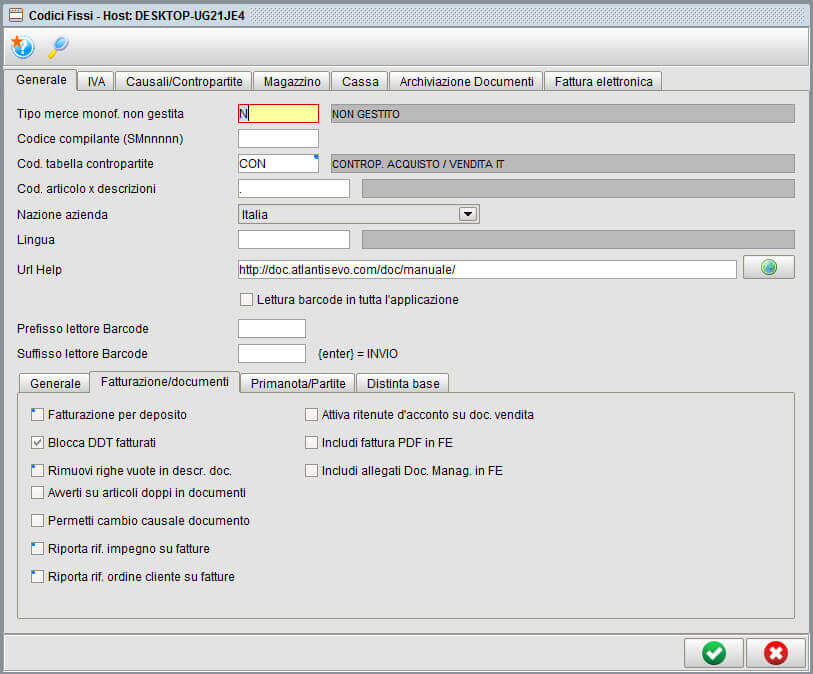
Task: Enable Riporta rif. ordine cliente su fatture
Action: [x=37, y=576]
